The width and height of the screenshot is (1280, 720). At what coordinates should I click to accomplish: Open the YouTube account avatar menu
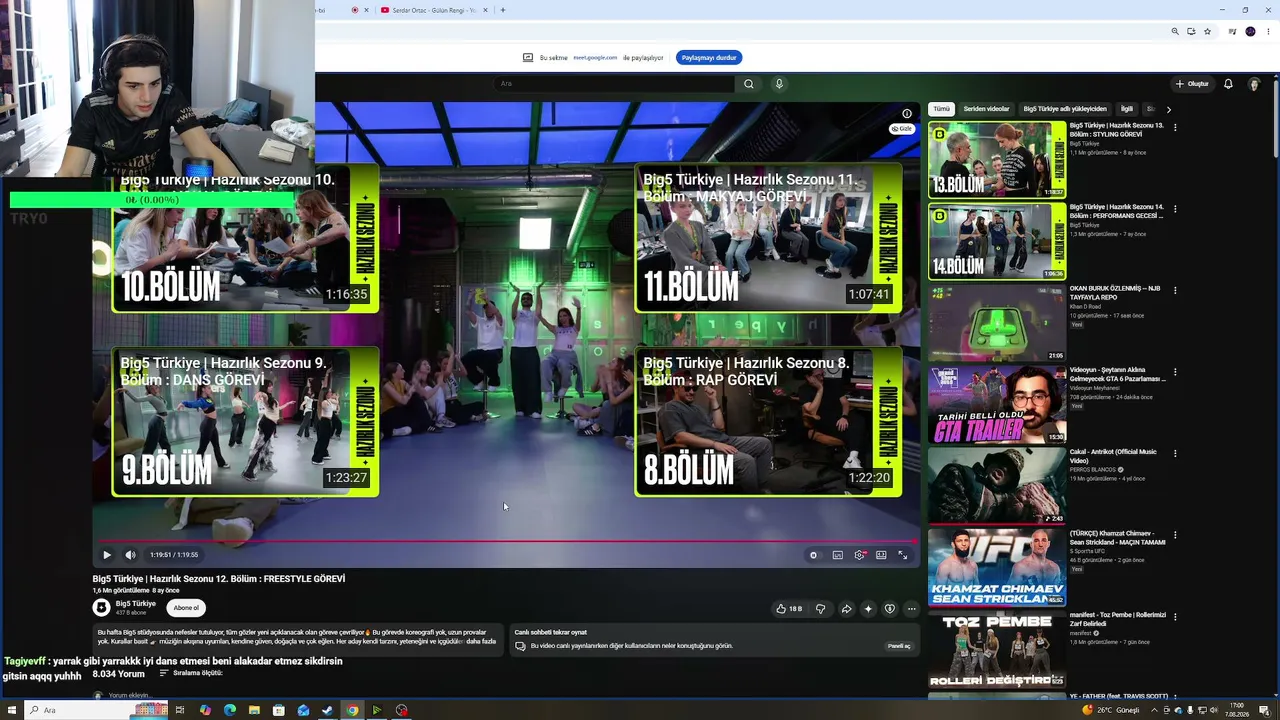(x=1254, y=84)
